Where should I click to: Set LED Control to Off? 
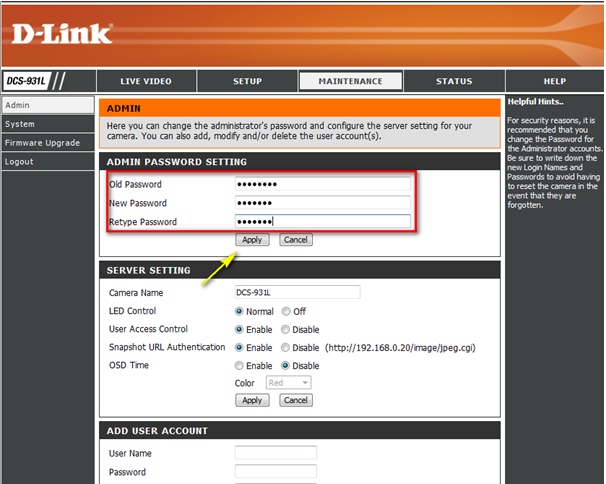pos(286,311)
